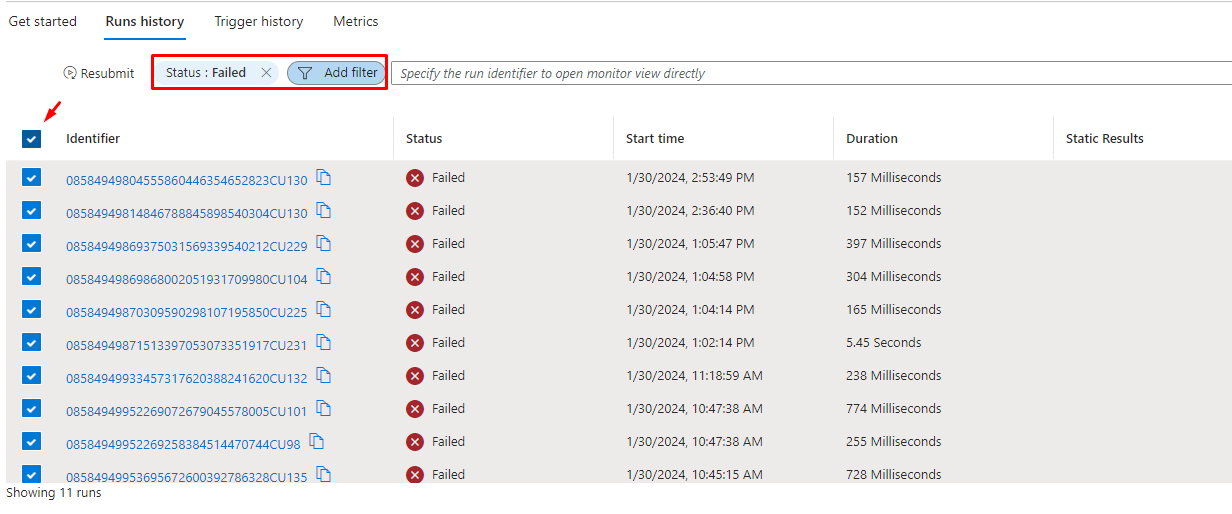
Task: Open the Add filter dropdown
Action: (337, 73)
